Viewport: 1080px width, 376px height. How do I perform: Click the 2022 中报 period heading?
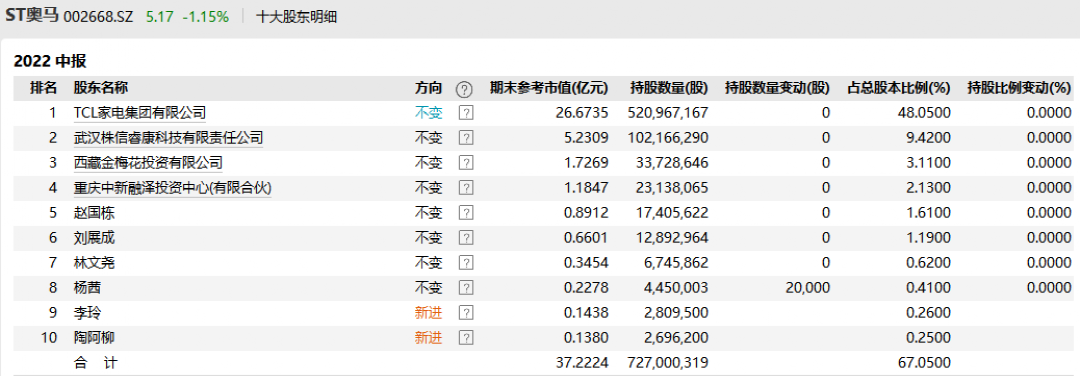(50, 61)
